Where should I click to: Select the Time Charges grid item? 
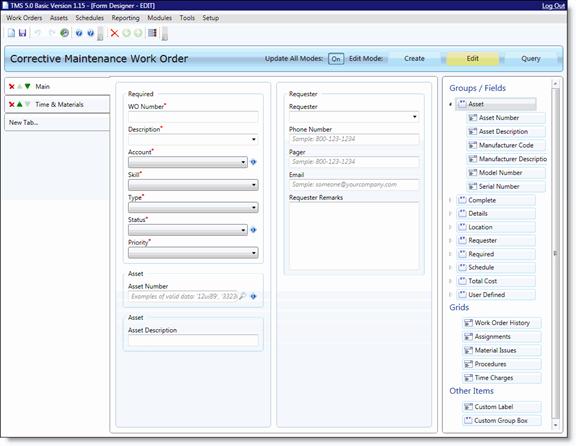502,378
